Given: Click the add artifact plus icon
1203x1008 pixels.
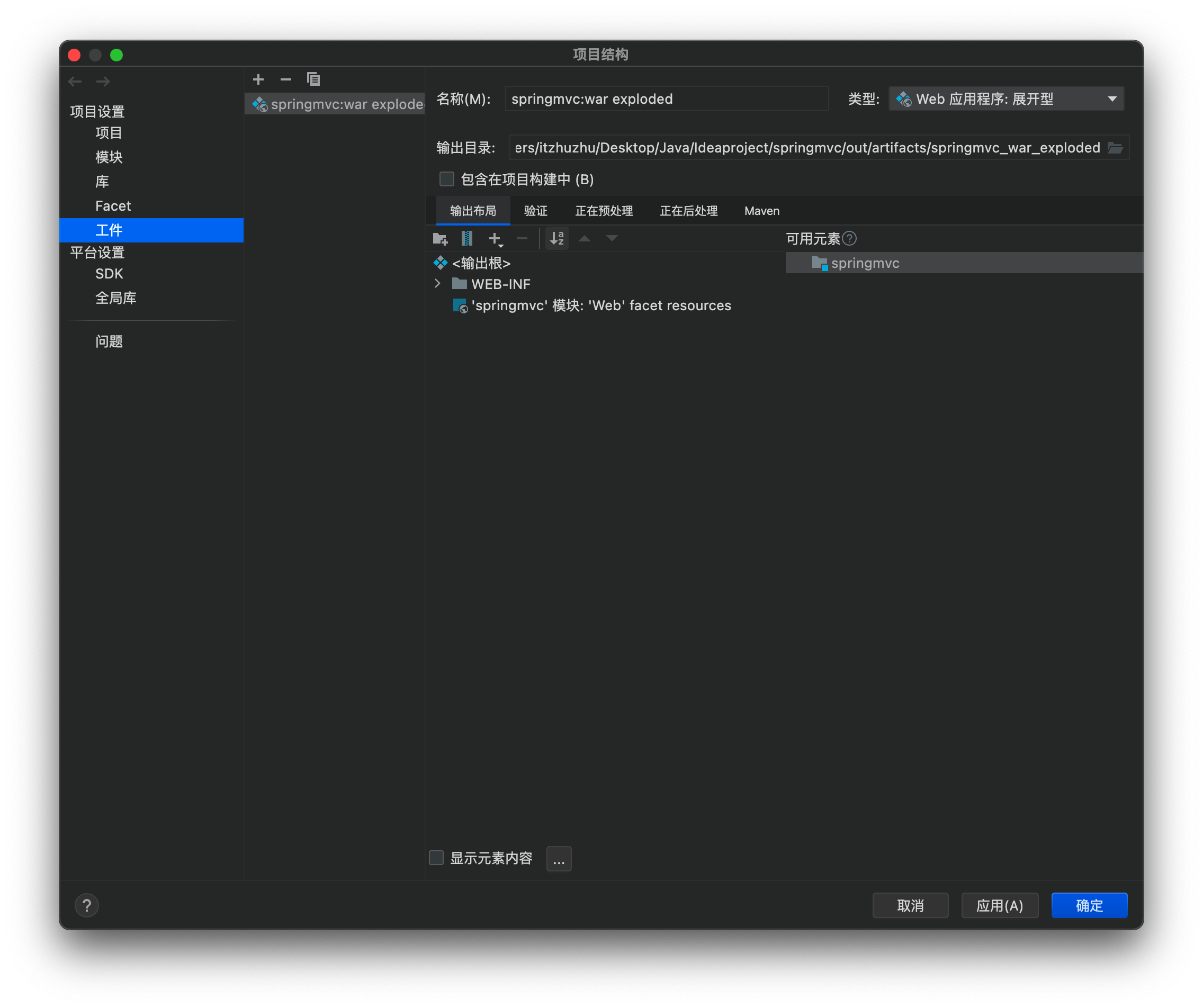Looking at the screenshot, I should pos(258,79).
